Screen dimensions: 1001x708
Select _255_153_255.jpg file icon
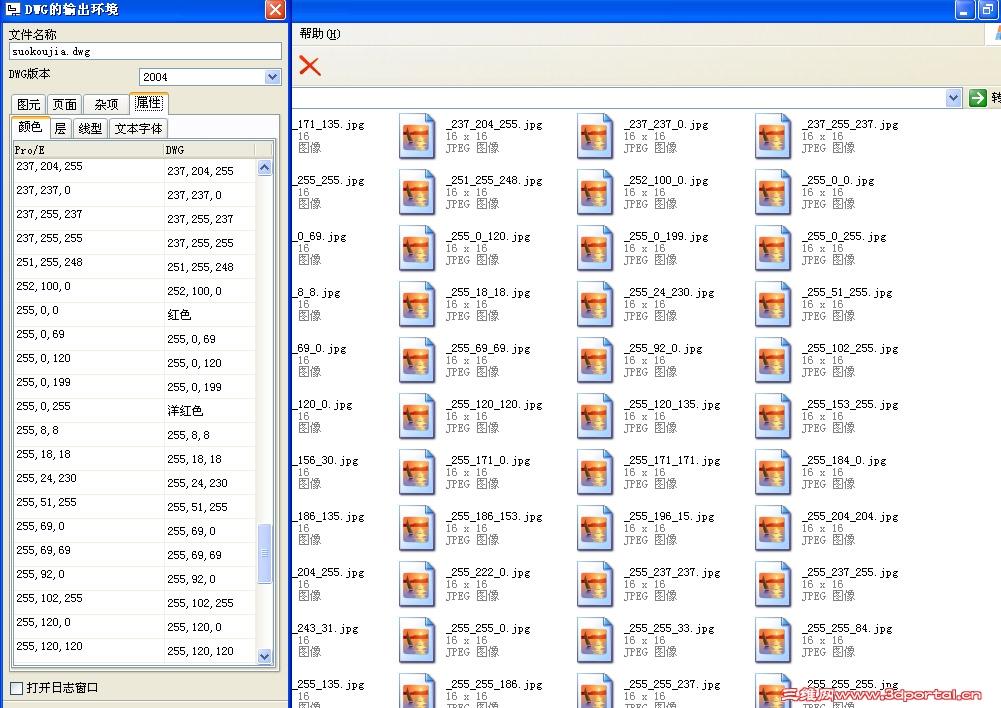click(773, 416)
